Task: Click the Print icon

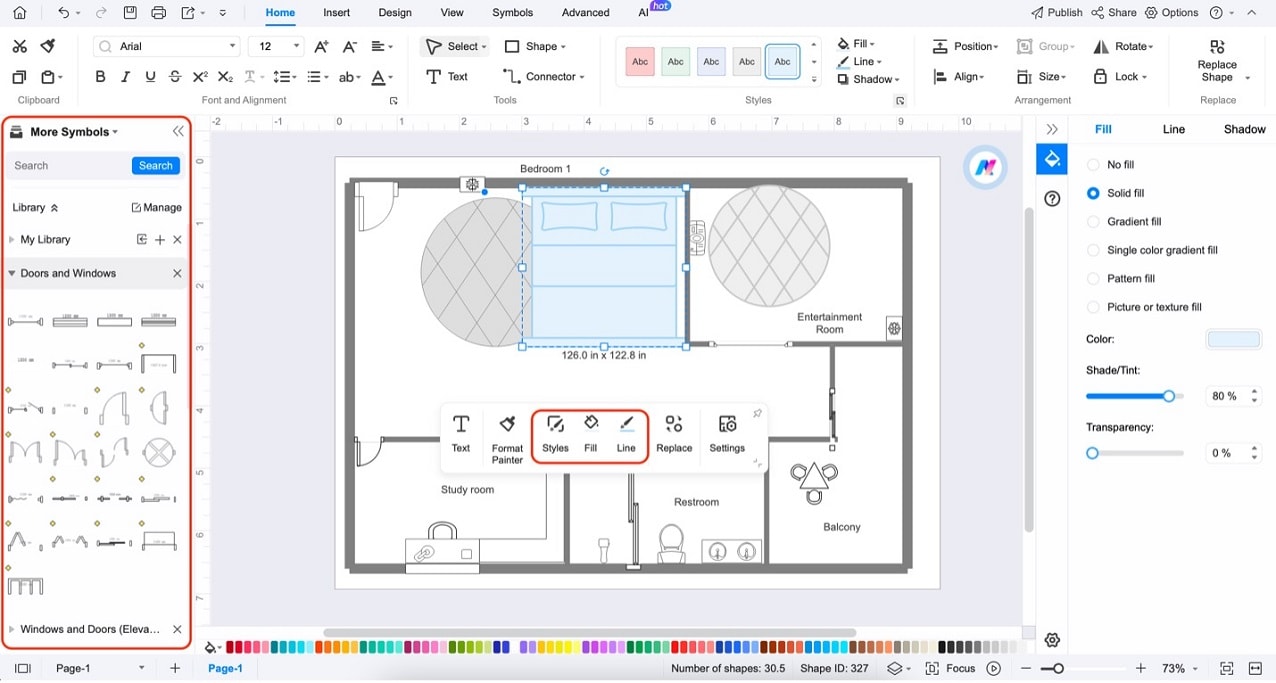Action: coord(158,13)
